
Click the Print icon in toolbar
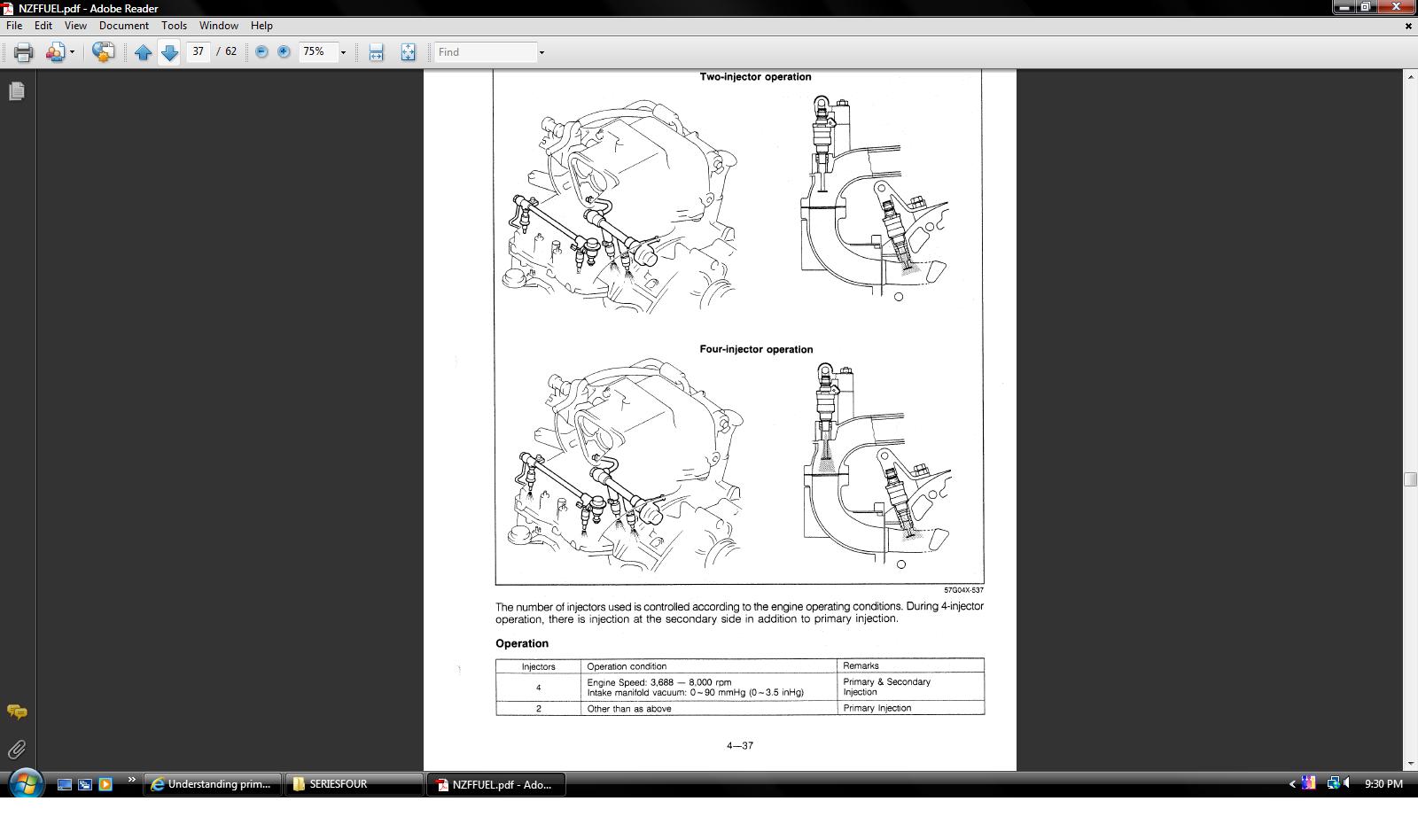coord(24,52)
